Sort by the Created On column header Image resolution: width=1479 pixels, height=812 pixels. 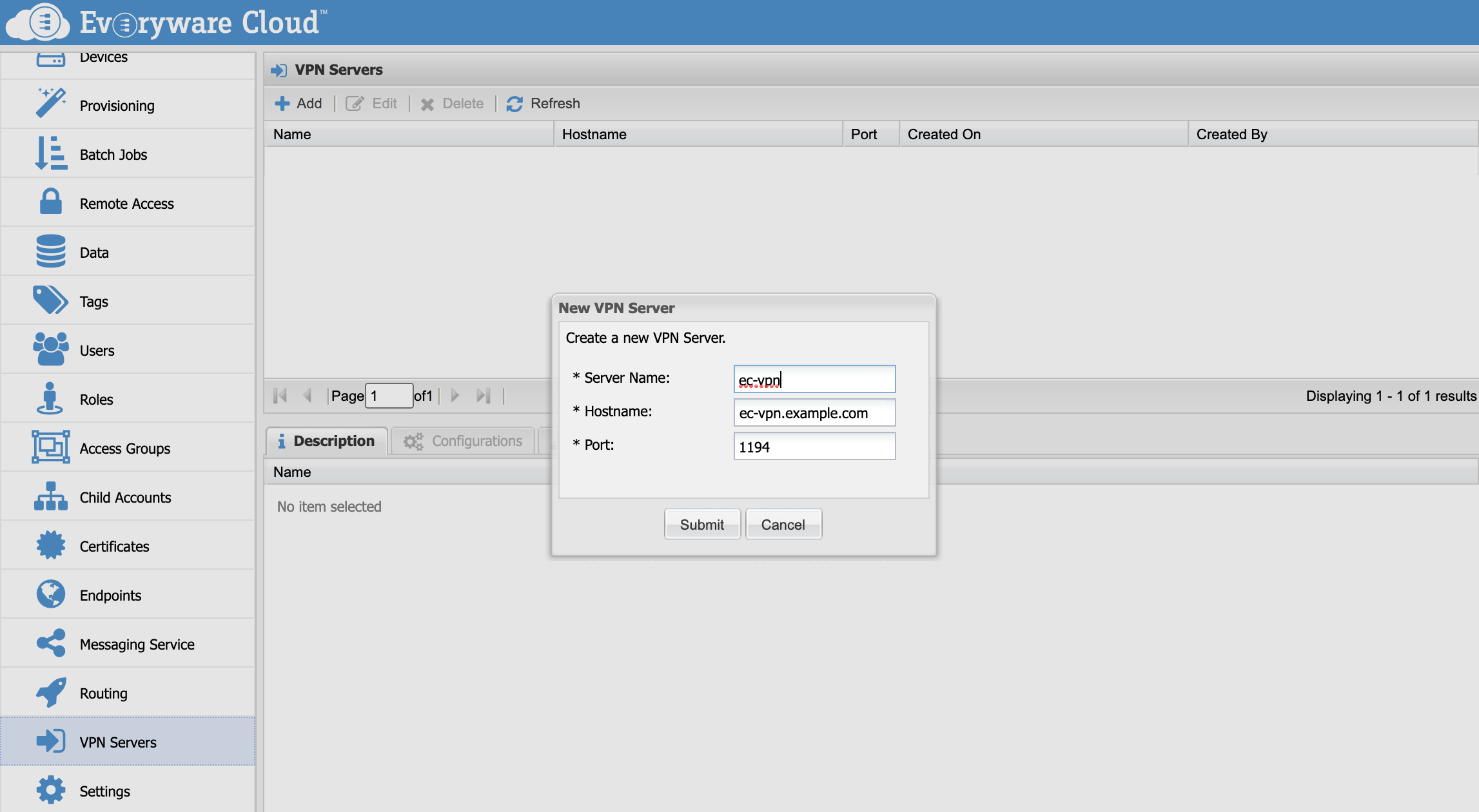coord(1044,134)
